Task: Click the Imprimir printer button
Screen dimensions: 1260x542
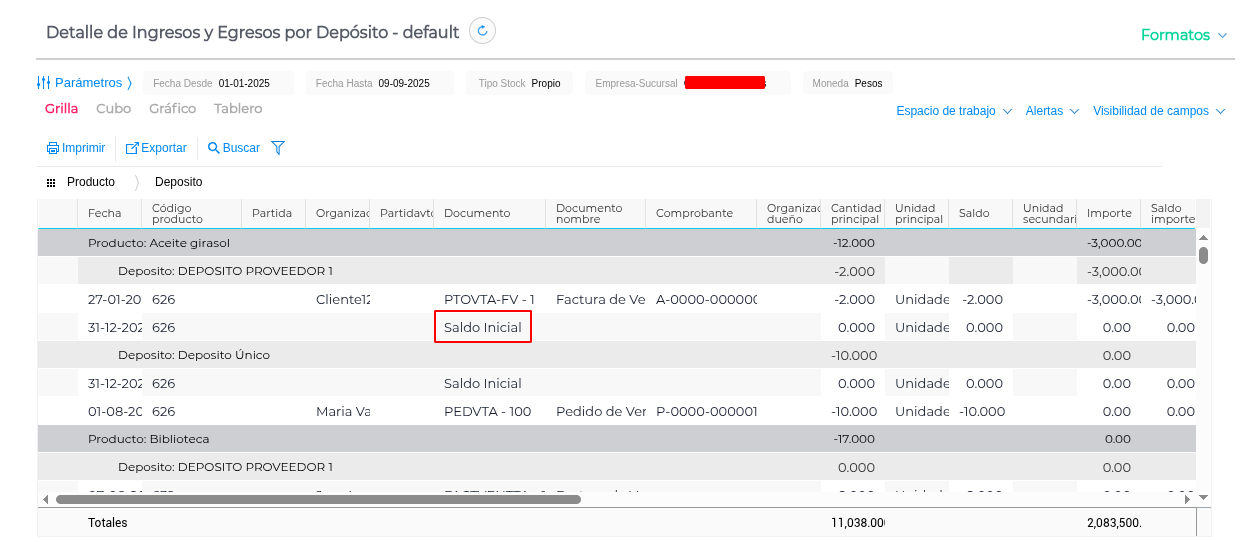Action: coord(76,148)
